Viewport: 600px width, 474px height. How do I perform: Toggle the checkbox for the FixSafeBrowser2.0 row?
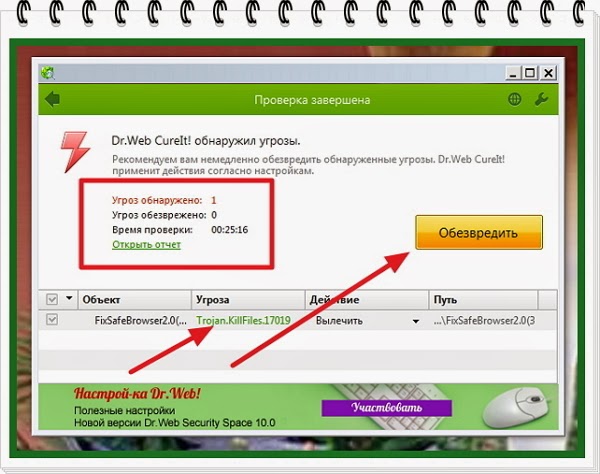52,319
